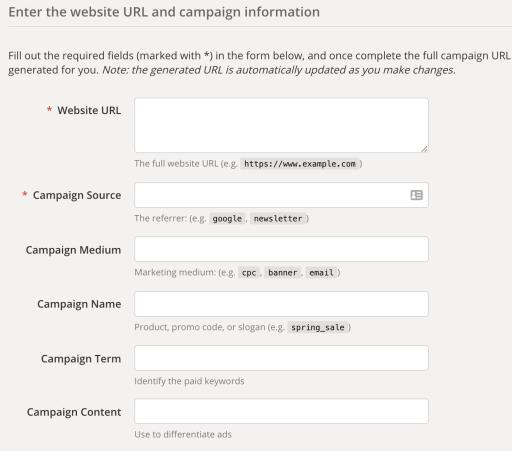
Task: Click the https://www.example.com example code
Action: pos(300,164)
